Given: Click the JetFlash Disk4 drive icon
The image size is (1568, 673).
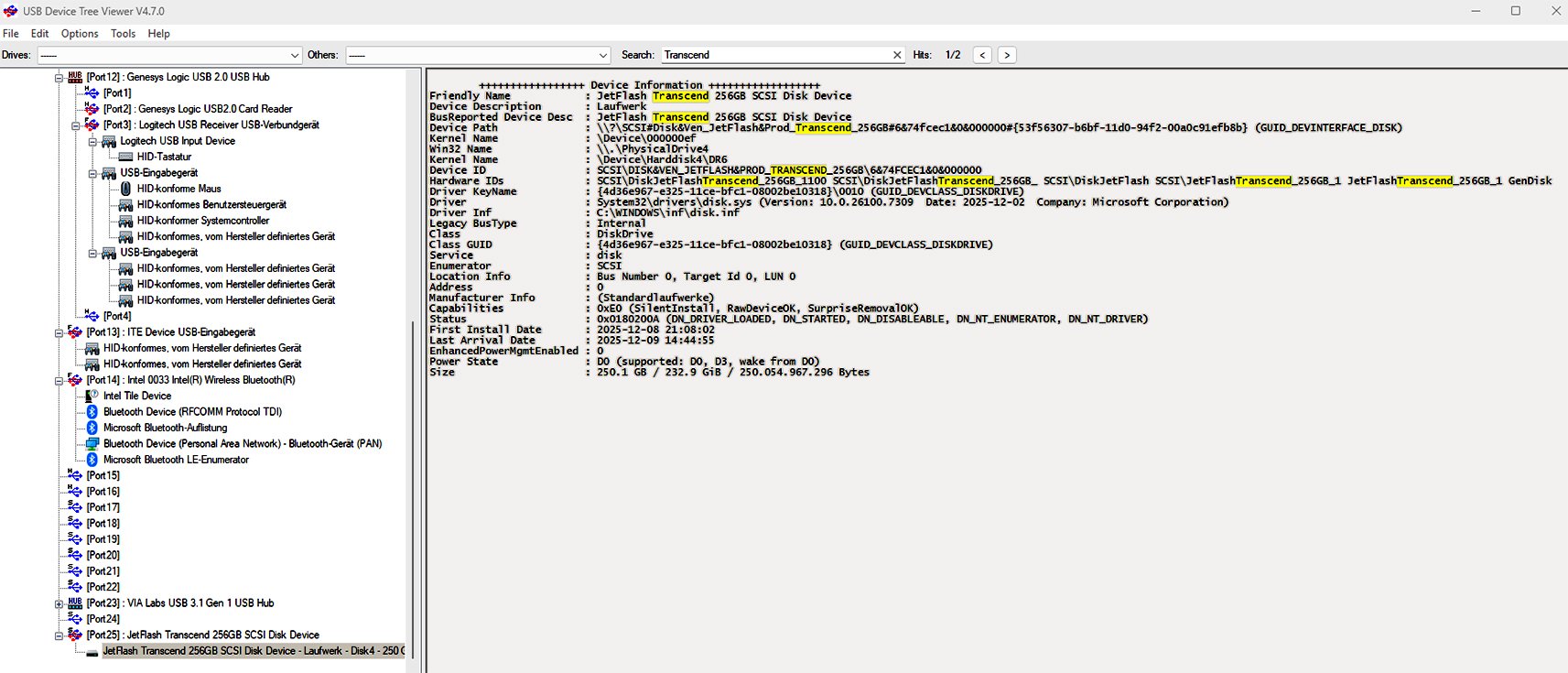Looking at the screenshot, I should pos(92,652).
